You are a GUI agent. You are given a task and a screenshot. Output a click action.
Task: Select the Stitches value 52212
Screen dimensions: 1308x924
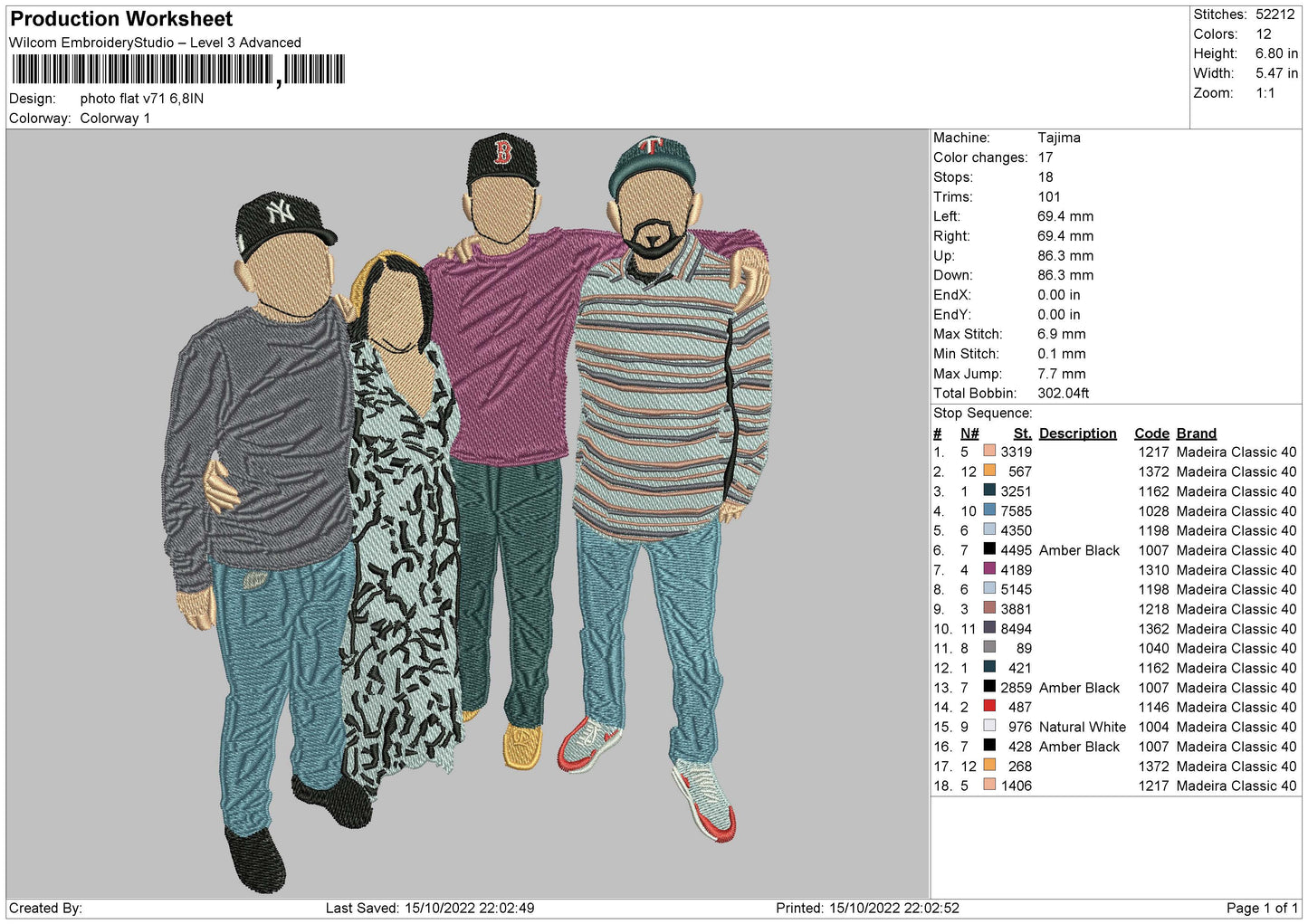tap(1275, 14)
